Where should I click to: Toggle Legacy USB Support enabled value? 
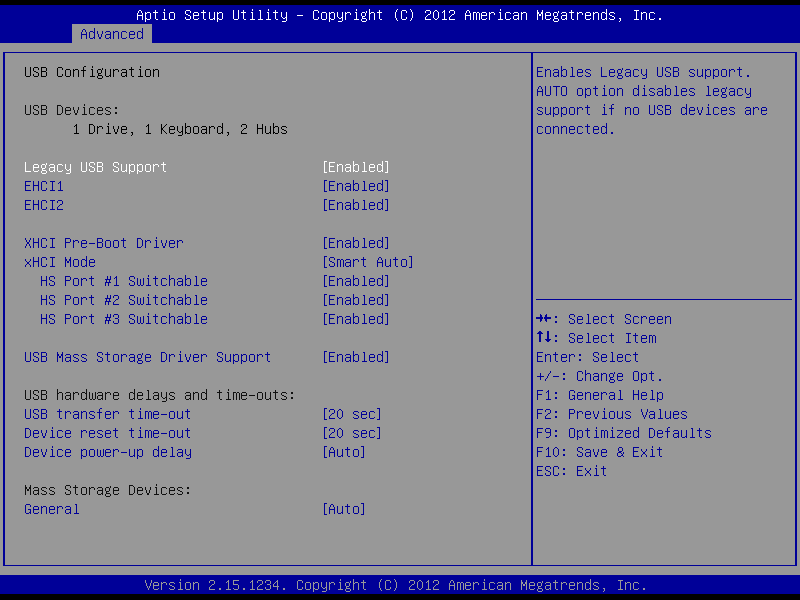(x=355, y=167)
